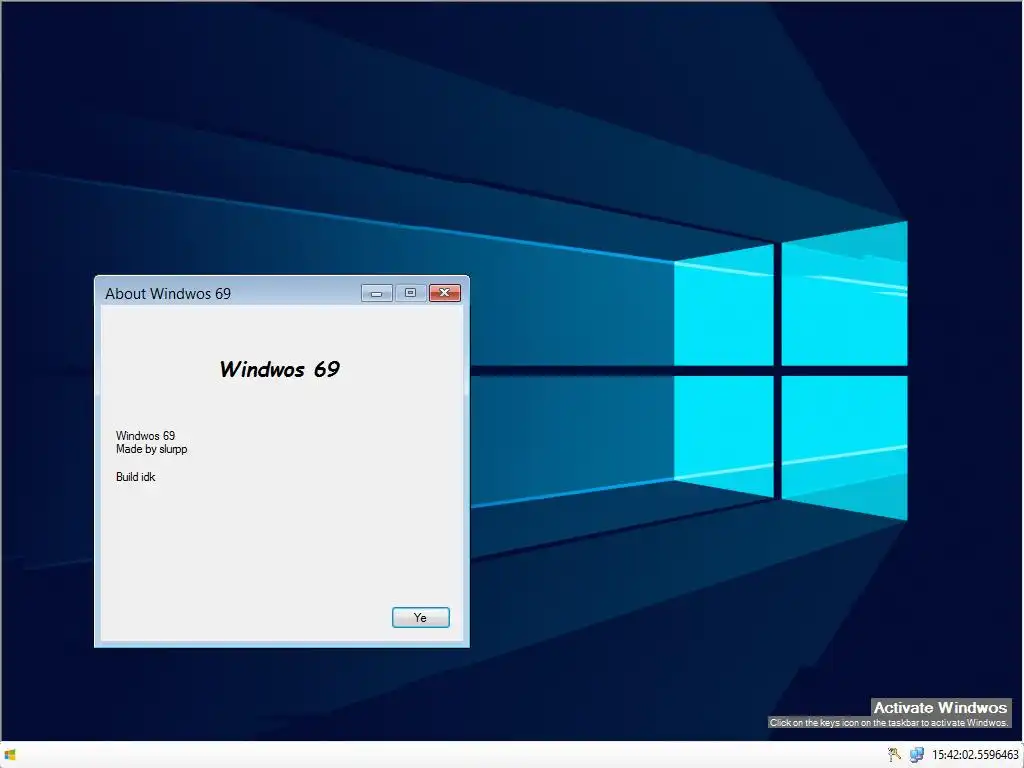Maximize the About Windwos 69 window
Screen dimensions: 1024x768
410,293
